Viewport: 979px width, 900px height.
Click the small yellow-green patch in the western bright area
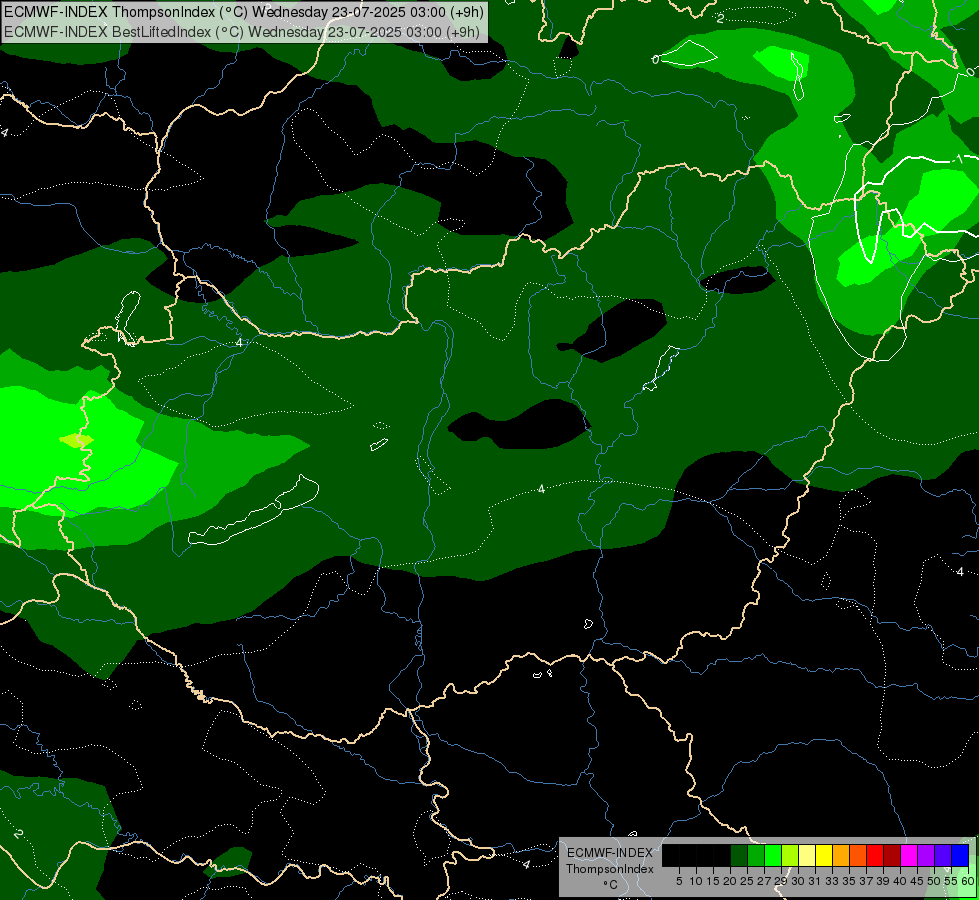77,440
